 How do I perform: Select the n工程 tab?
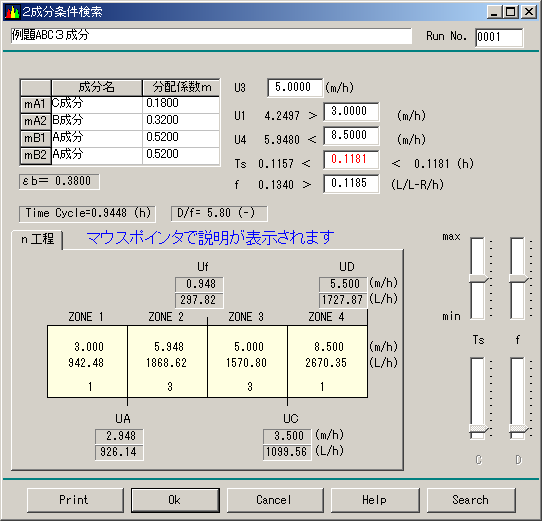pos(37,239)
